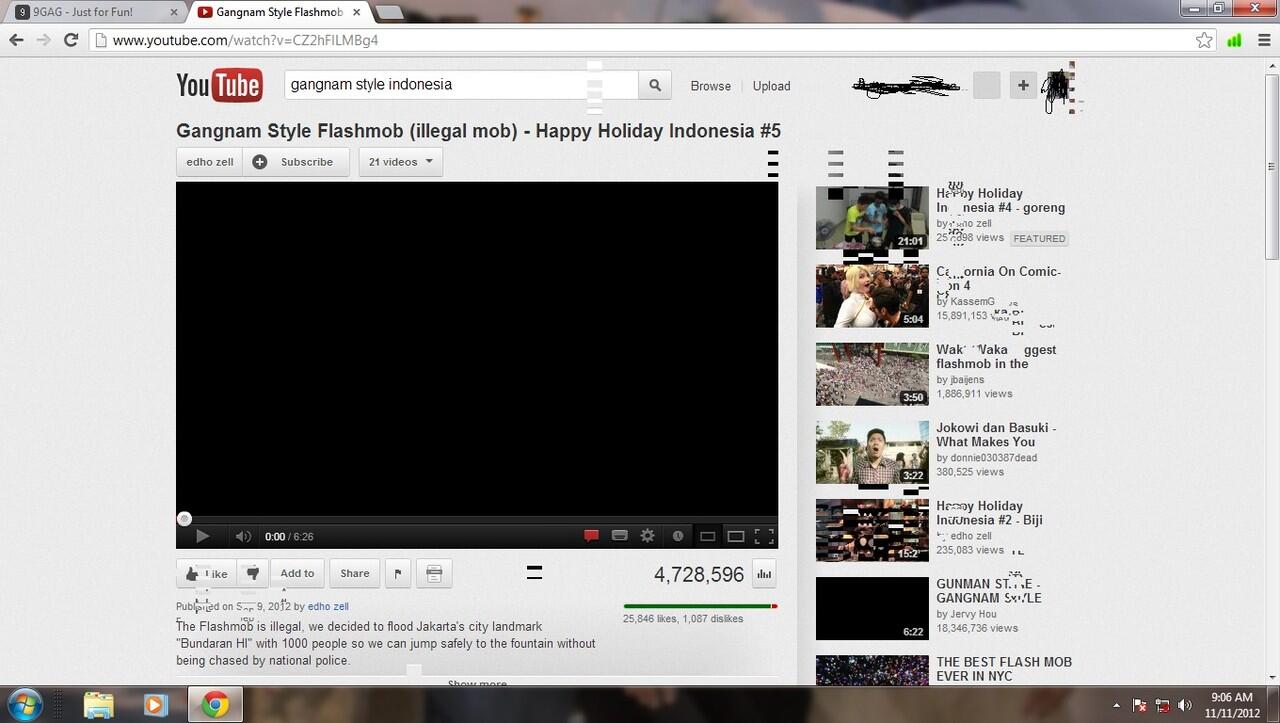Open edho zell link in description
The height and width of the screenshot is (723, 1280).
(x=328, y=606)
